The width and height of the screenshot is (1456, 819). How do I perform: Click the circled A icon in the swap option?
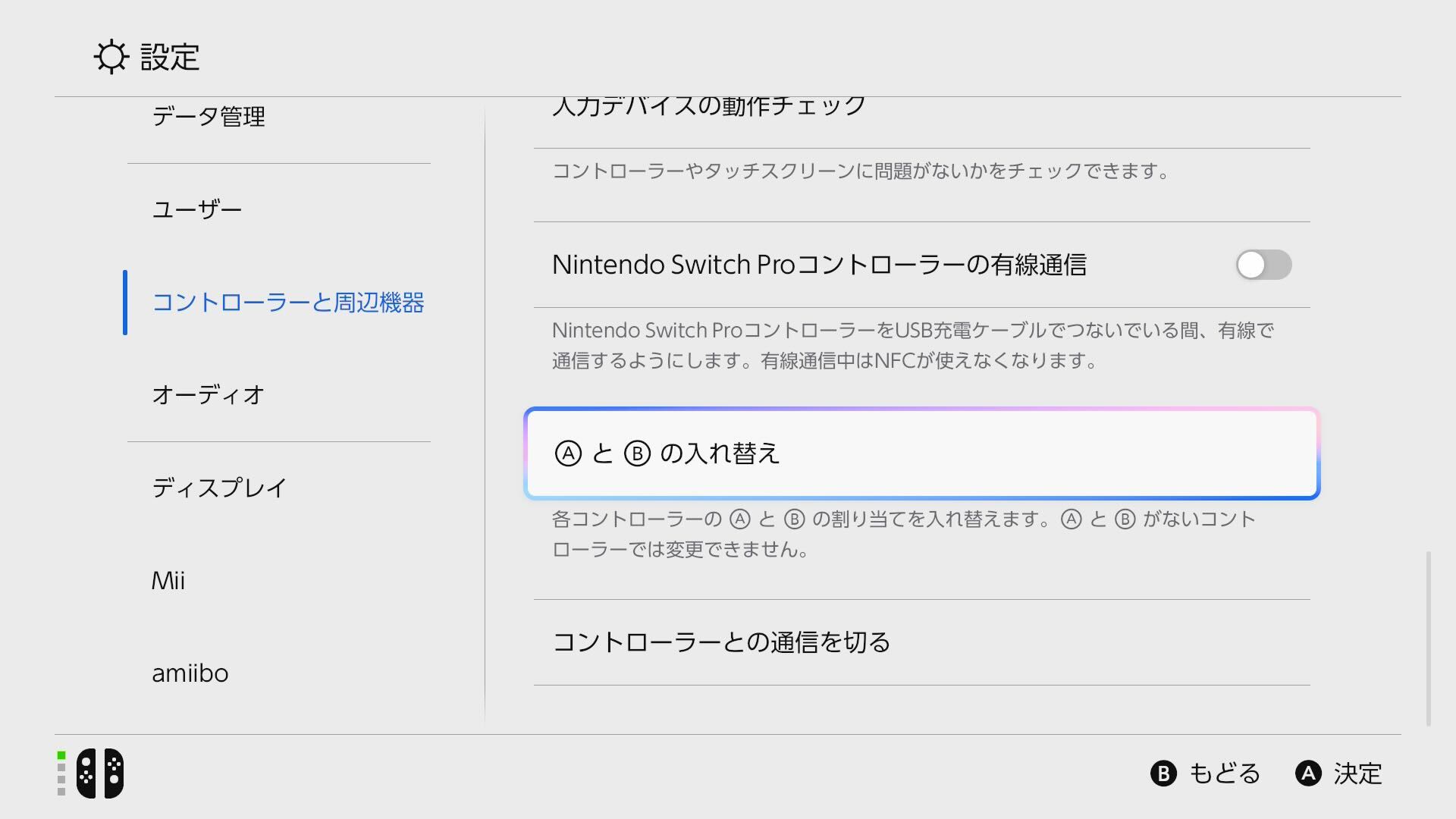(x=568, y=453)
